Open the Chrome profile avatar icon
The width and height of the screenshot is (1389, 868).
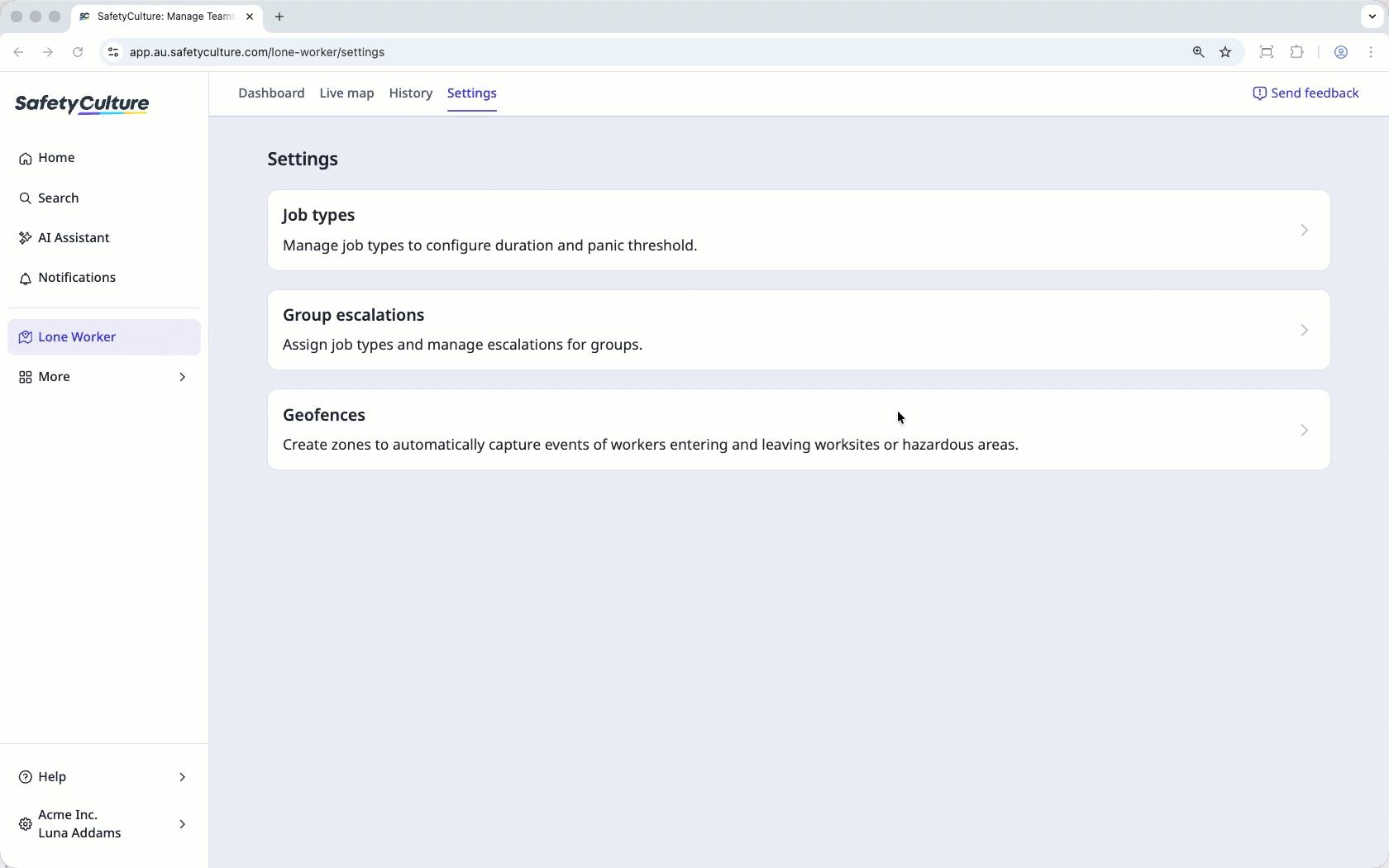coord(1341,52)
